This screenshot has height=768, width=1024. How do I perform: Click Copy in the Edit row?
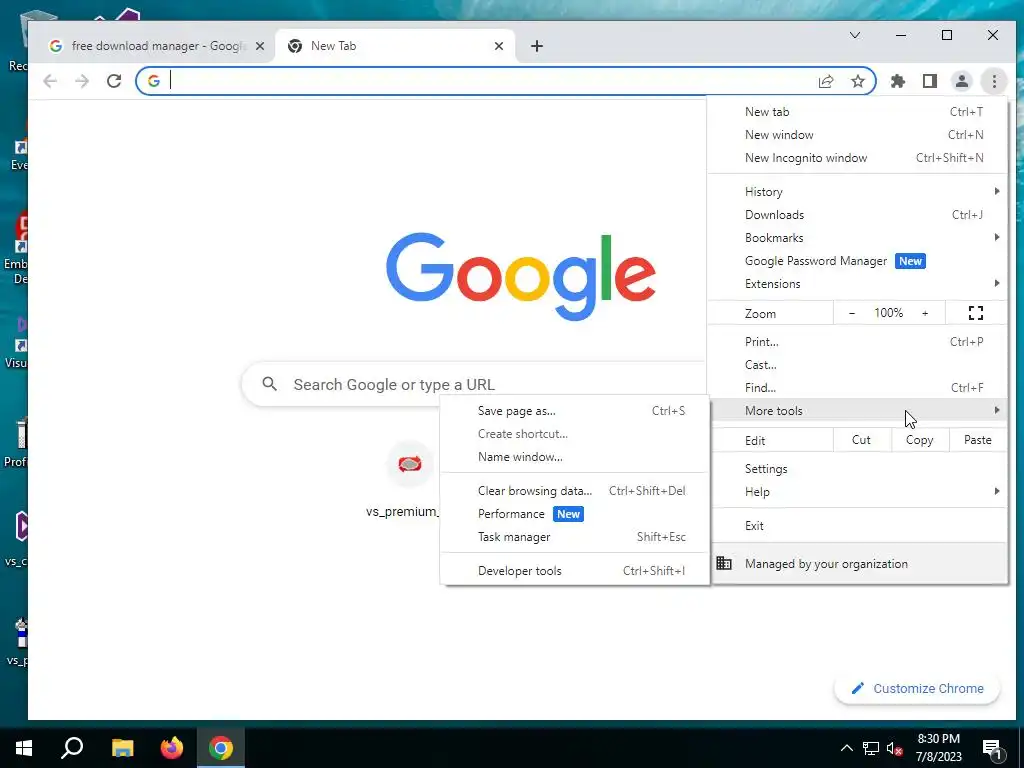coord(920,440)
